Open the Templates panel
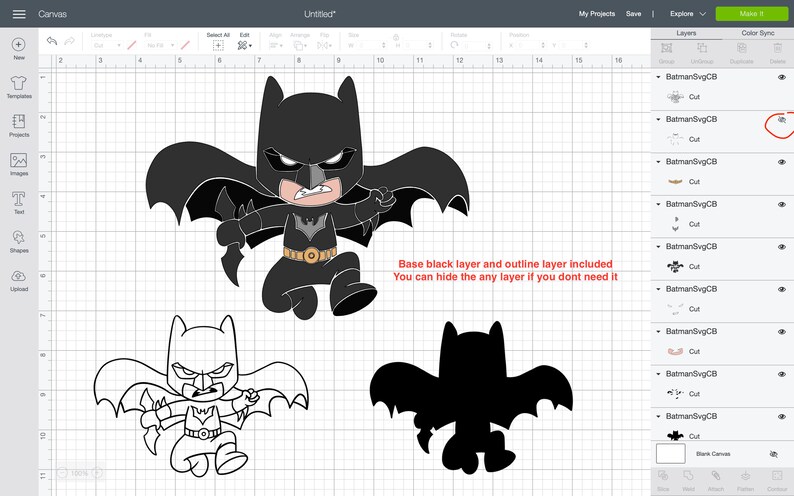The image size is (794, 496). click(x=19, y=83)
